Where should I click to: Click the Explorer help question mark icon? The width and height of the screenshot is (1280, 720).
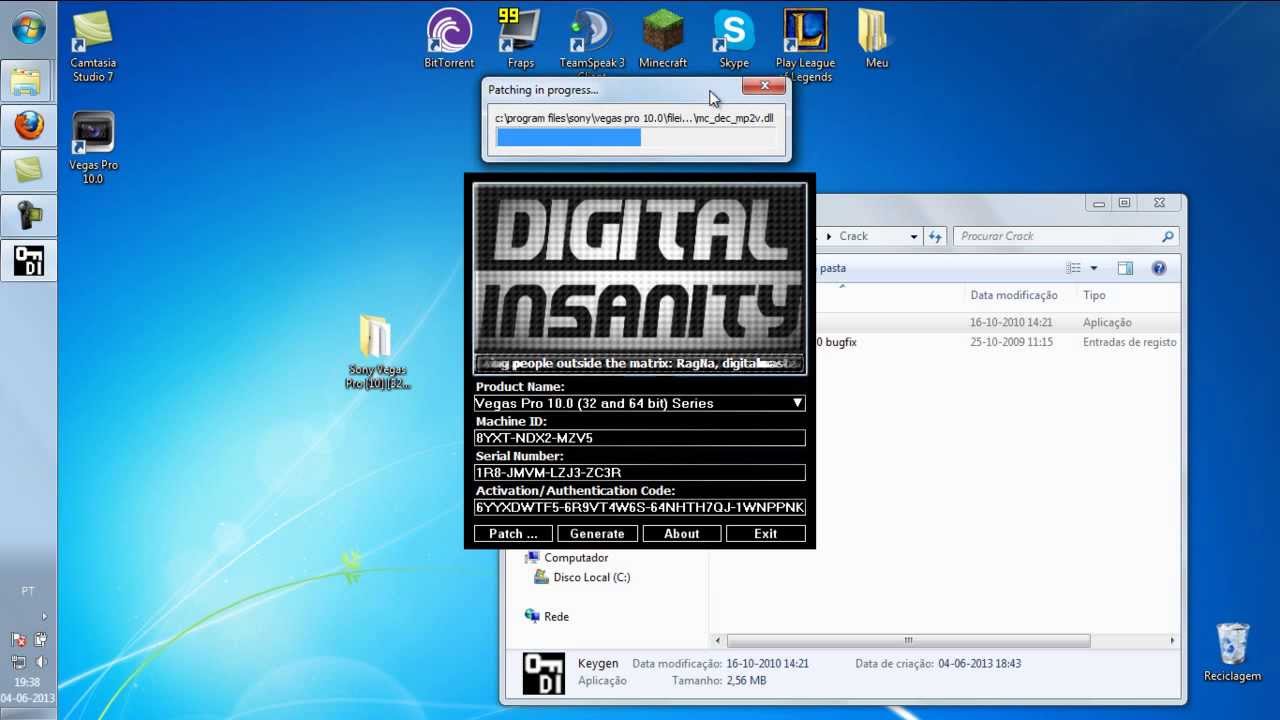tap(1158, 268)
